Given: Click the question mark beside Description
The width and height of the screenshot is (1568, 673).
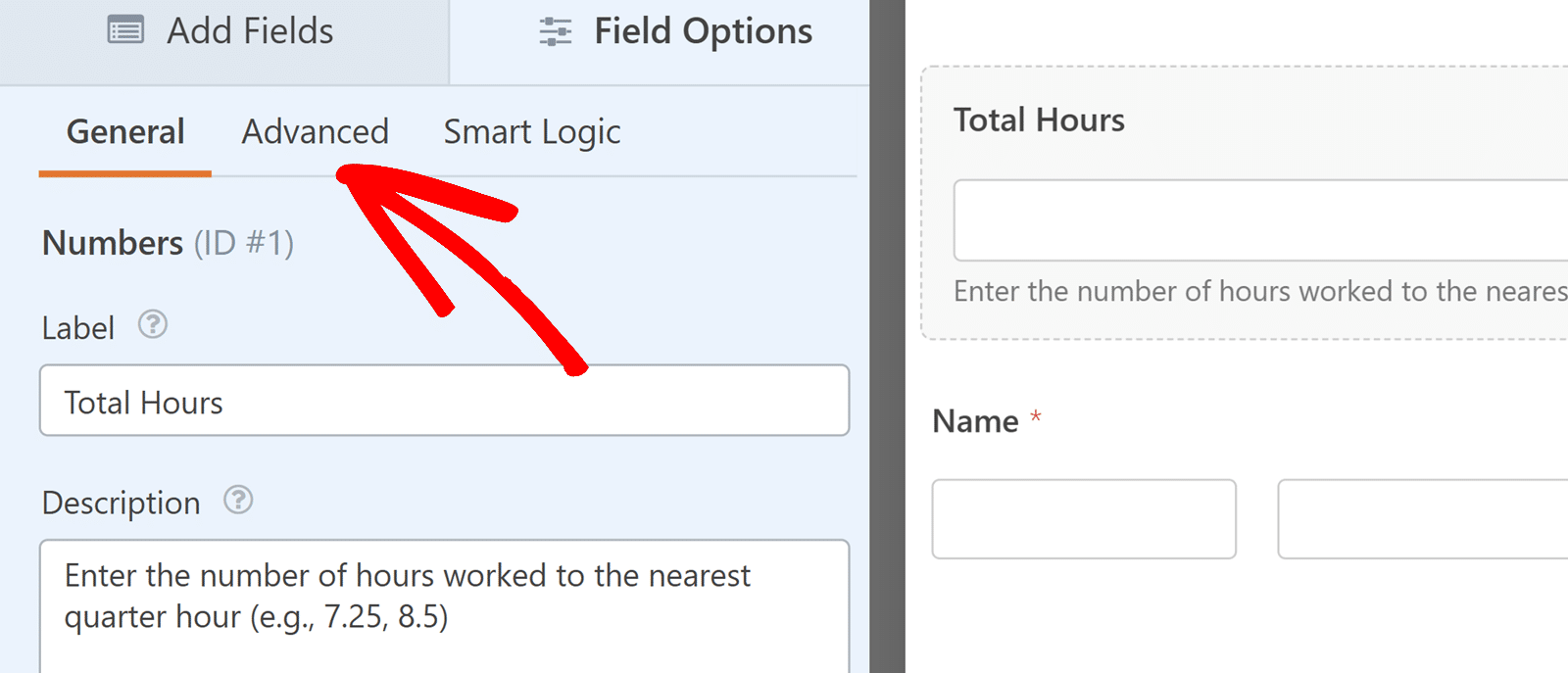Looking at the screenshot, I should click(237, 501).
